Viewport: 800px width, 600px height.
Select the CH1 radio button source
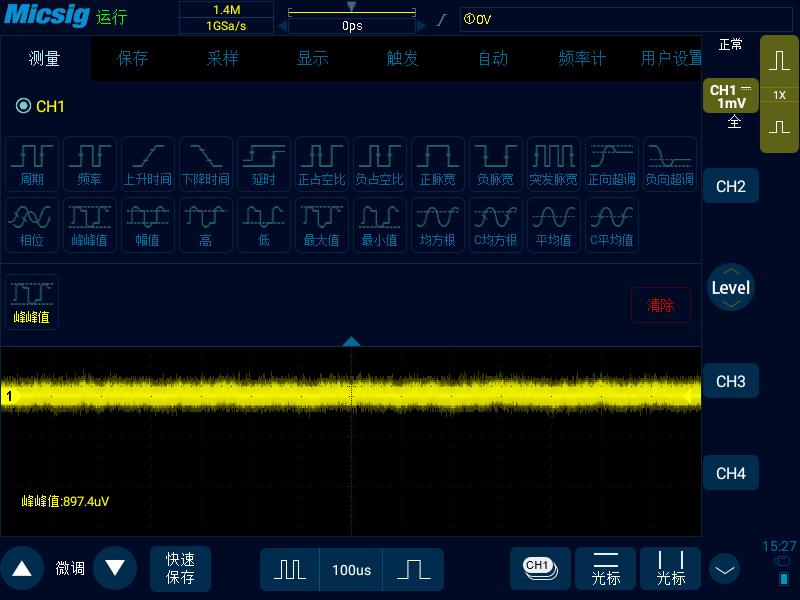pyautogui.click(x=23, y=106)
